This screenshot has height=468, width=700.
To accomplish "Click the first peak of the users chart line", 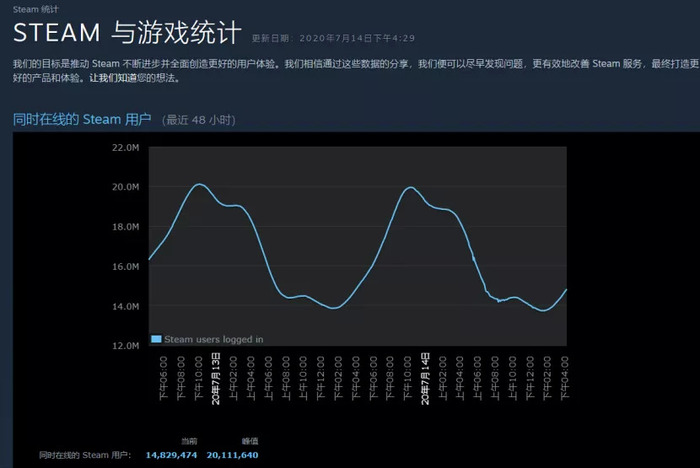I will (x=199, y=184).
